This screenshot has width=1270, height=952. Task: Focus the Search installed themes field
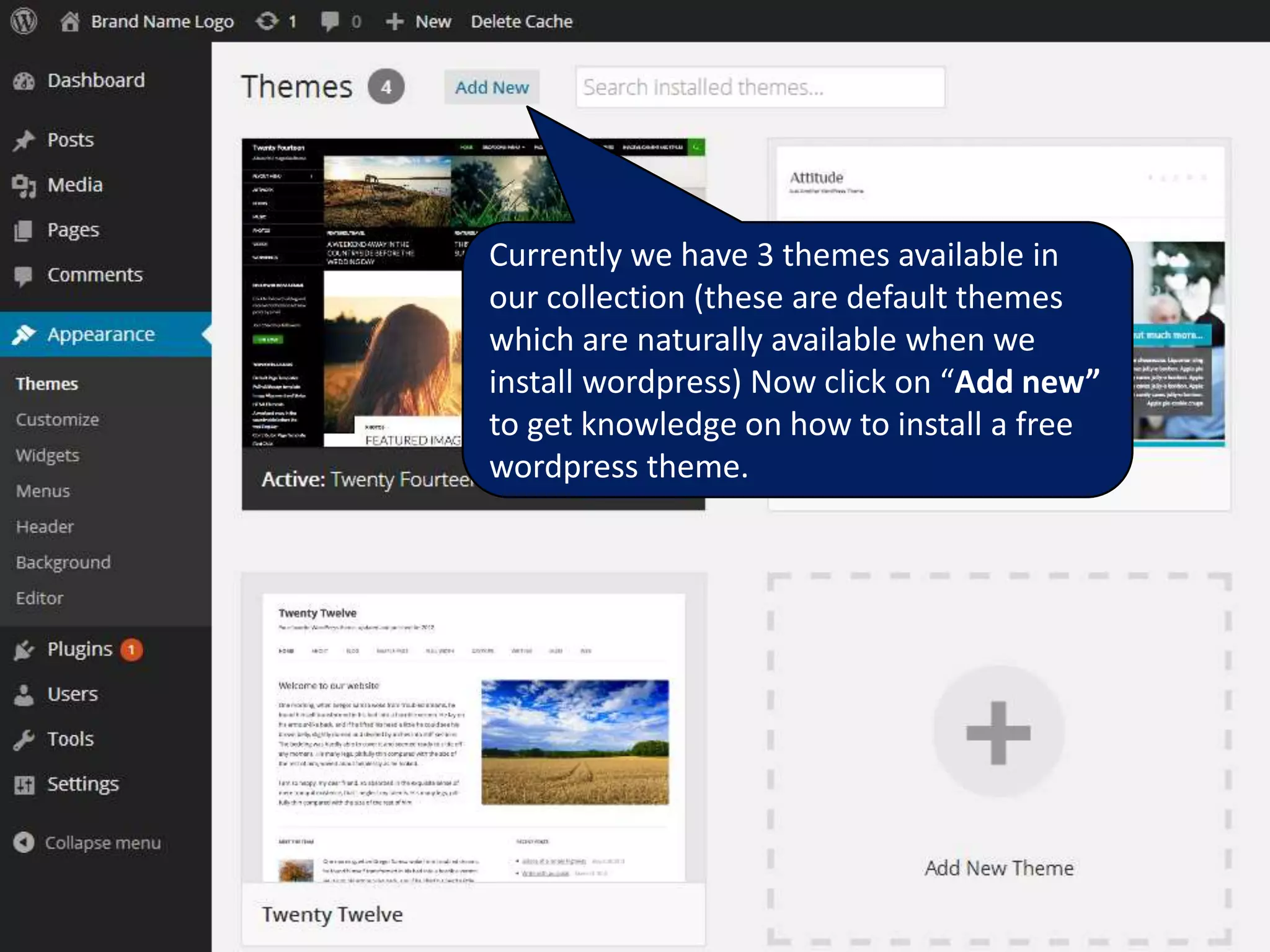(x=760, y=87)
